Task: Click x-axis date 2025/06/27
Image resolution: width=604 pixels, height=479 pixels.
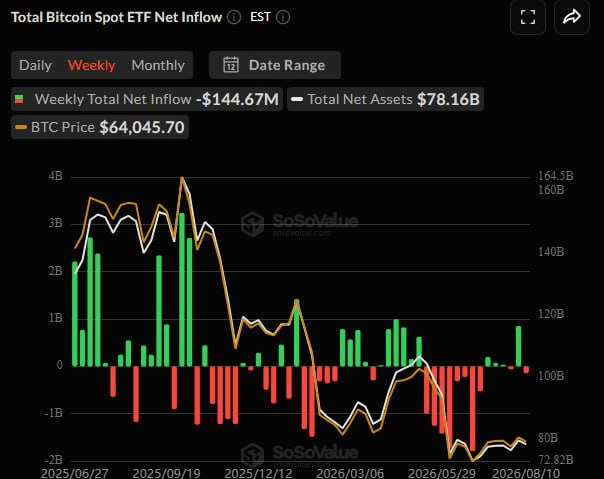Action: click(75, 473)
